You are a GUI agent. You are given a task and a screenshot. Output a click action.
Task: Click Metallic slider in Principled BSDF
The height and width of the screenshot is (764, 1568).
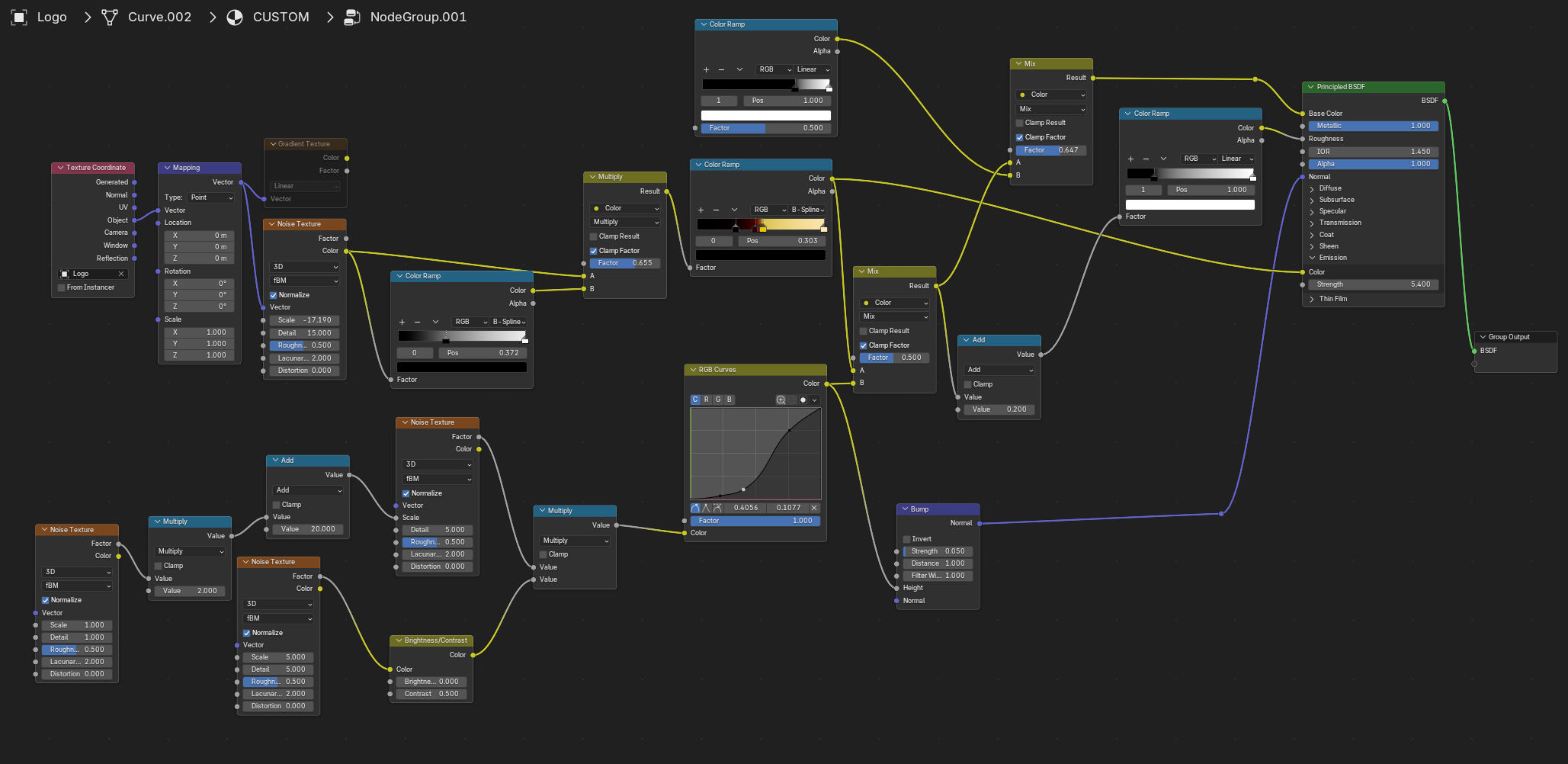(x=1373, y=126)
